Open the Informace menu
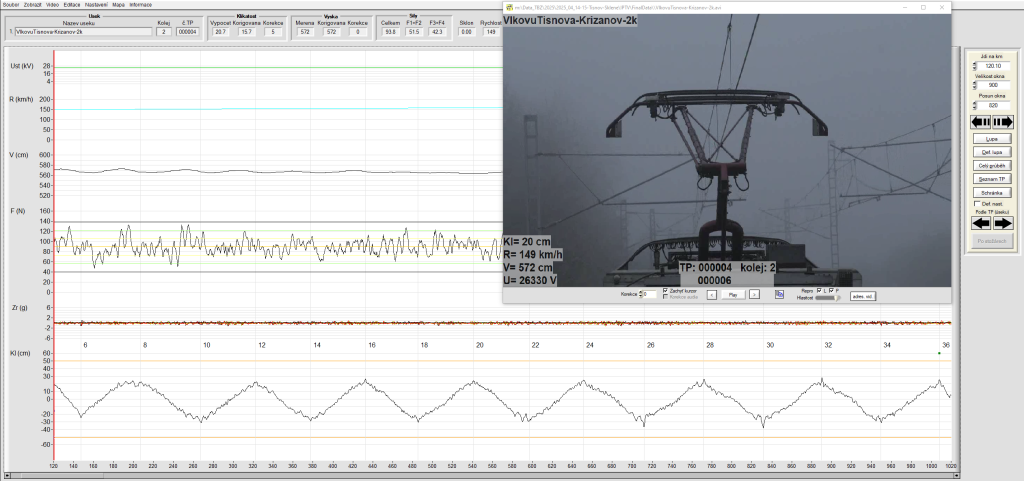1024x481 pixels. (140, 5)
